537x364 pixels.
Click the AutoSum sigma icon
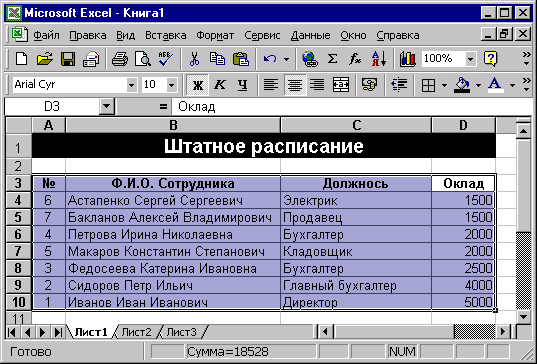[333, 59]
